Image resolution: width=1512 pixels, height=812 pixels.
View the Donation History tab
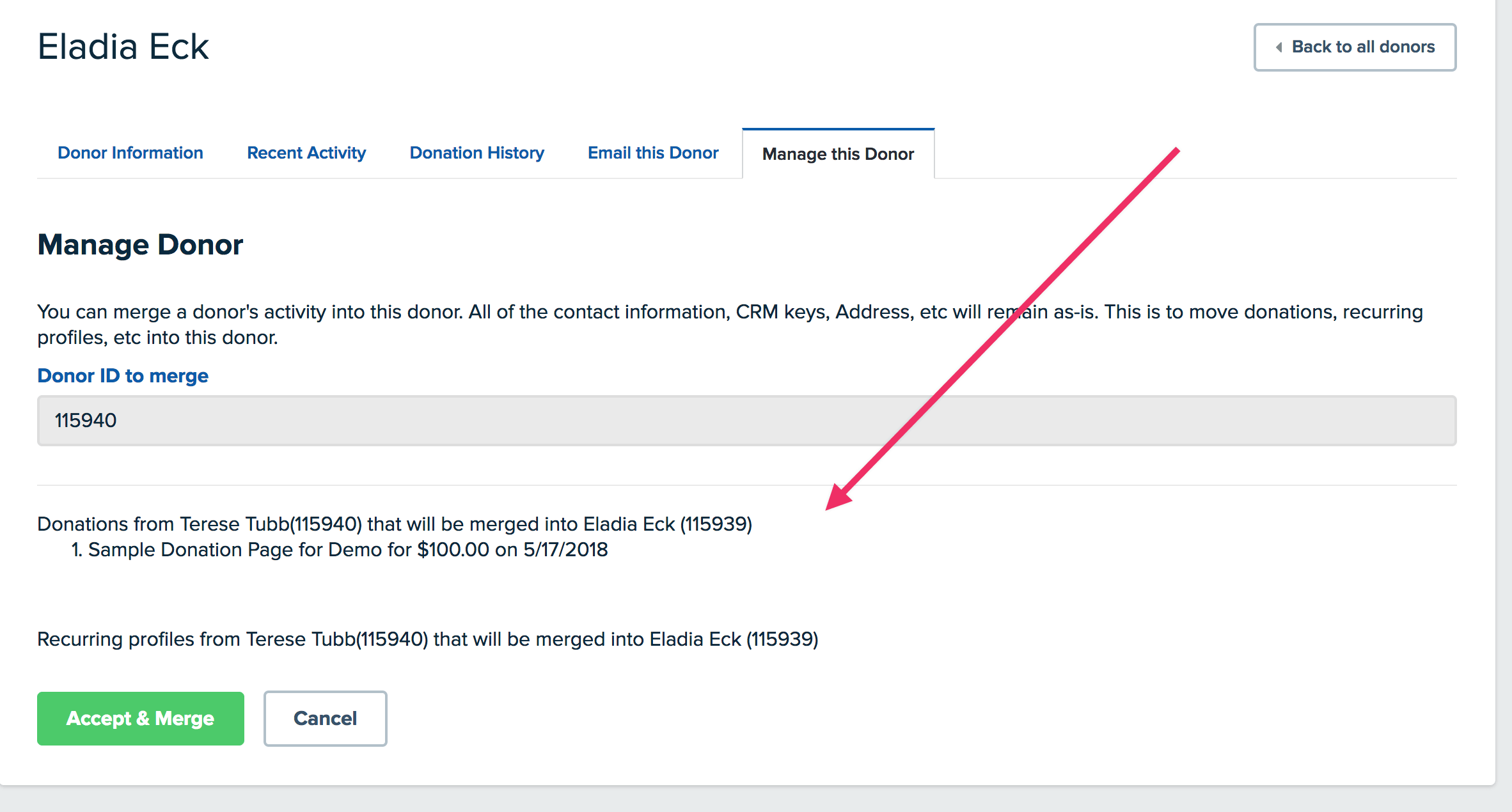pos(476,153)
